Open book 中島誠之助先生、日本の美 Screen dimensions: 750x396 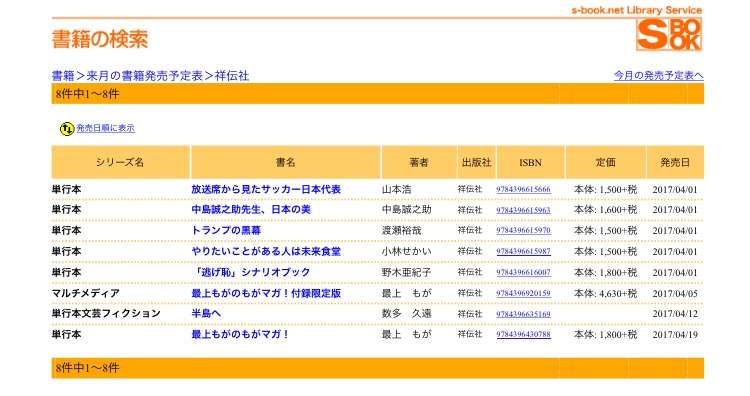coord(251,209)
